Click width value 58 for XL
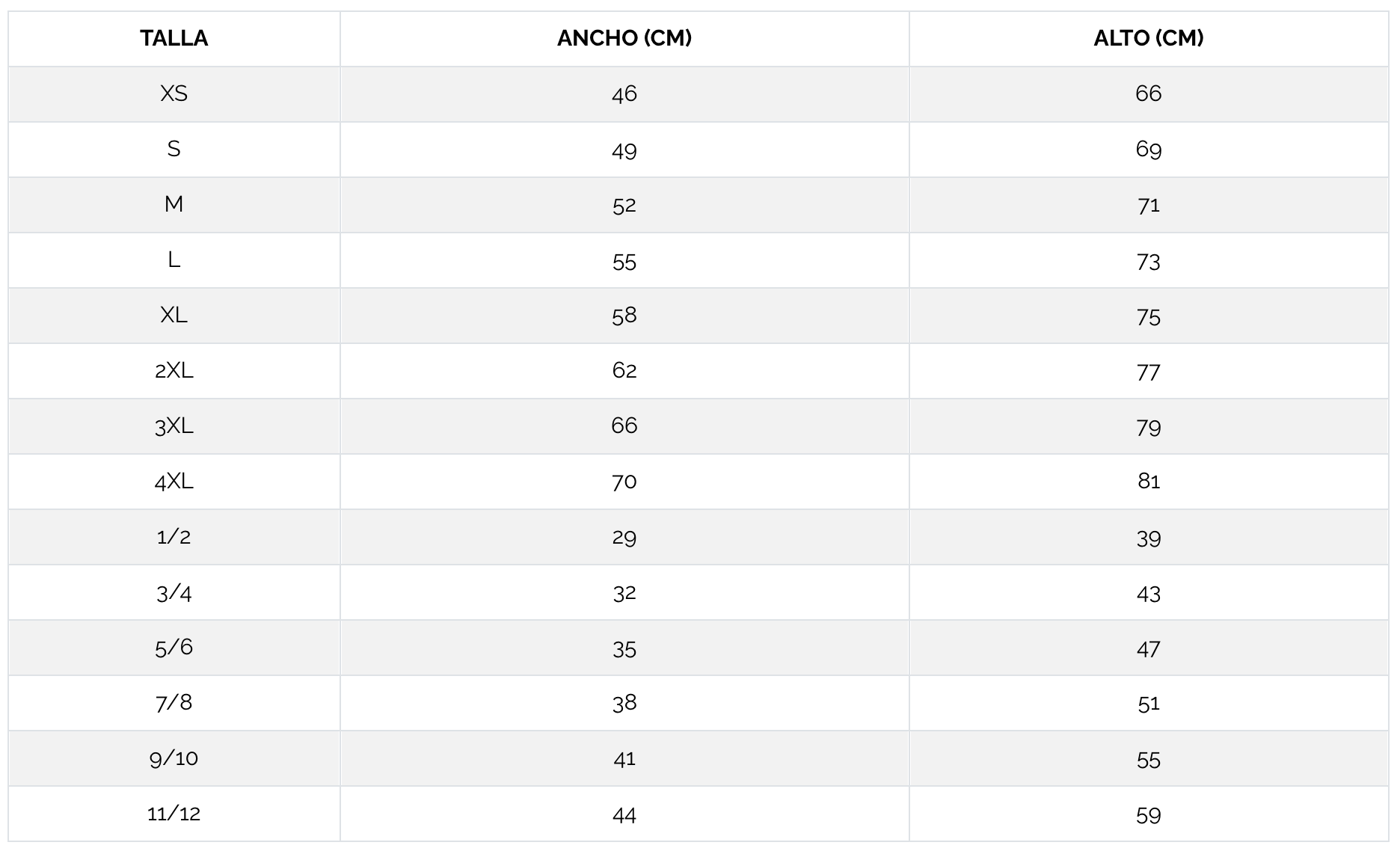Viewport: 1400px width, 857px height. 624,315
